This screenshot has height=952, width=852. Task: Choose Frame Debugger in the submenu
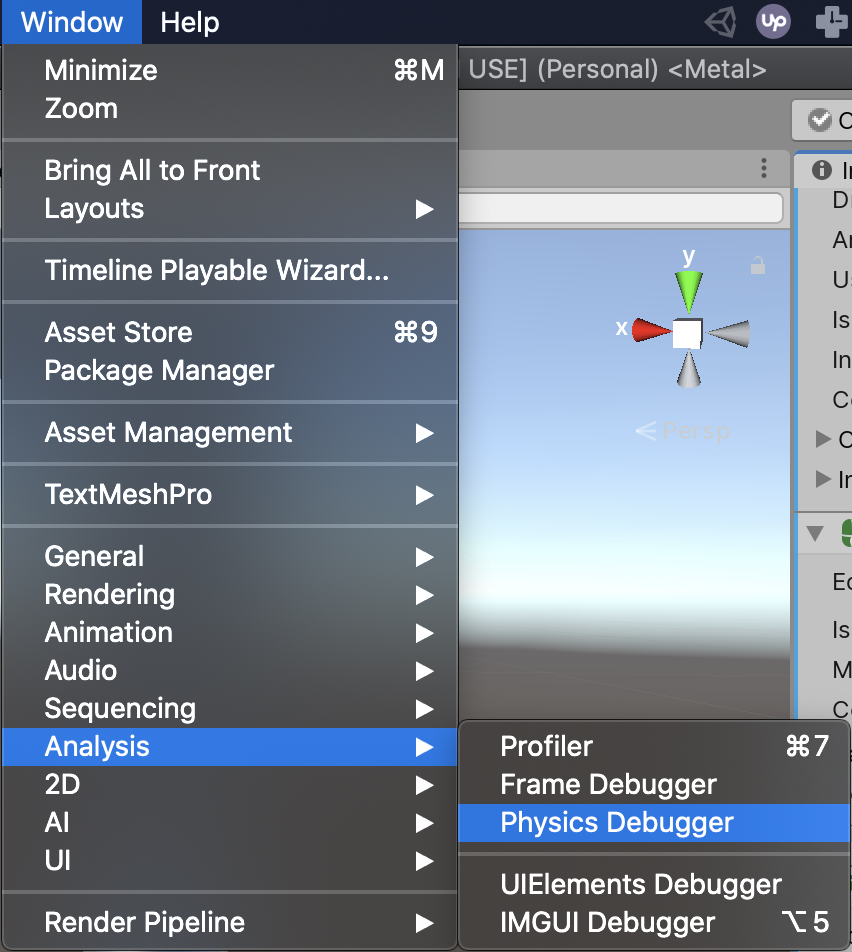click(x=608, y=785)
